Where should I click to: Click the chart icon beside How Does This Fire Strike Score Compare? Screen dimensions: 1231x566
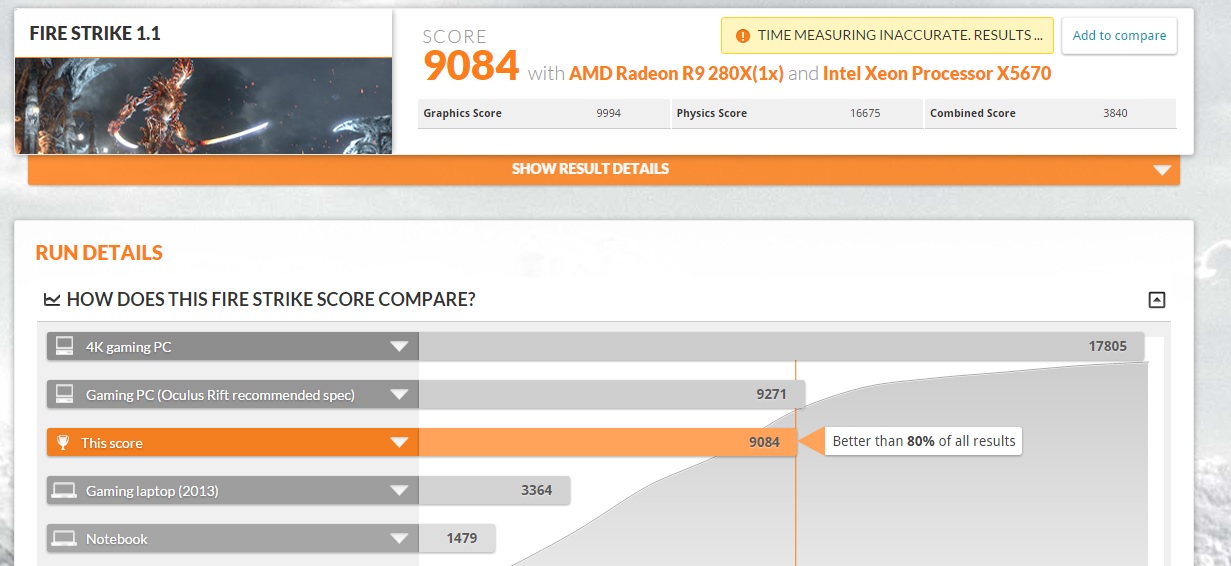pos(52,299)
